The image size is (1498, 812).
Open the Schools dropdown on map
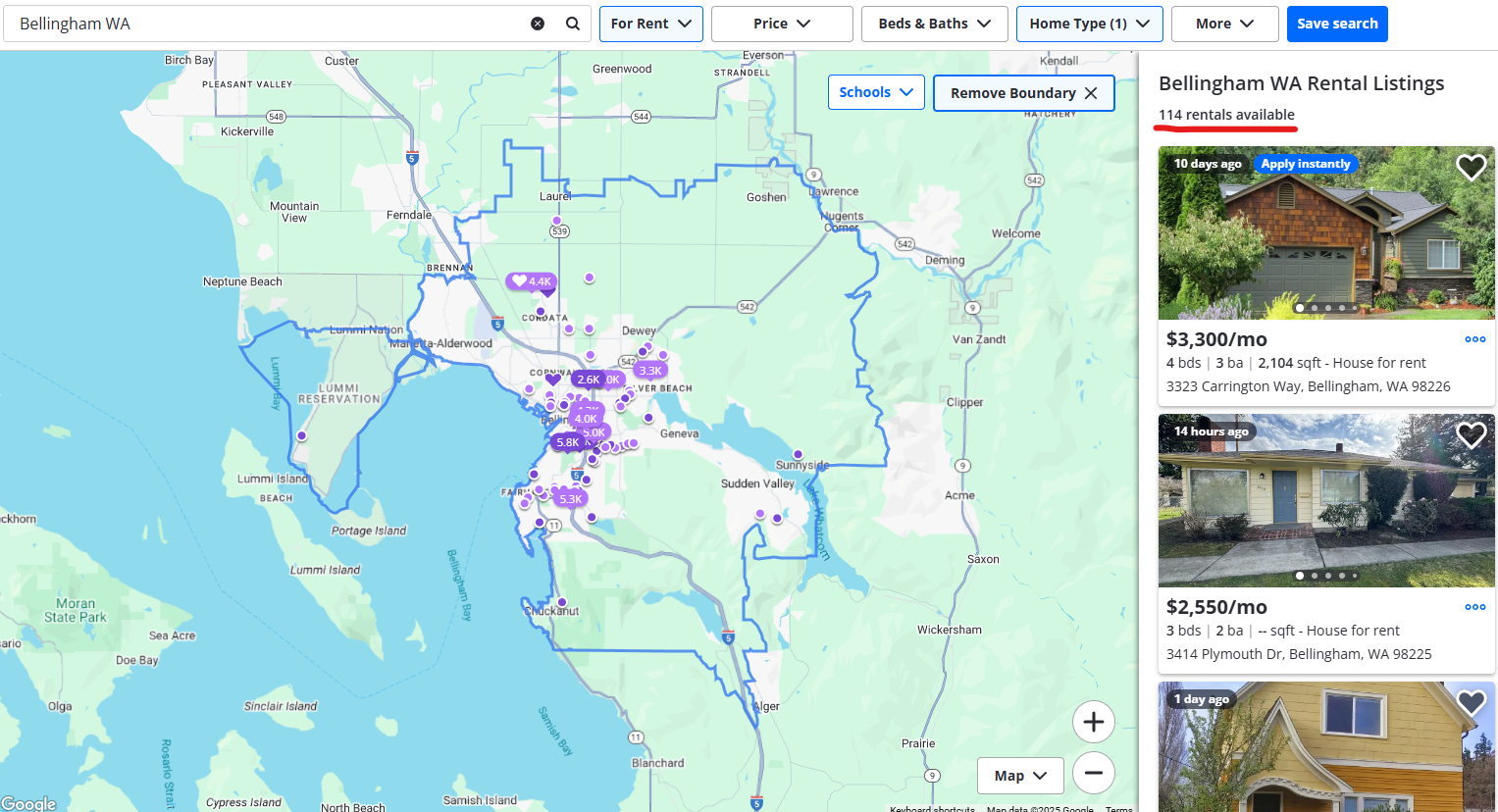click(876, 92)
